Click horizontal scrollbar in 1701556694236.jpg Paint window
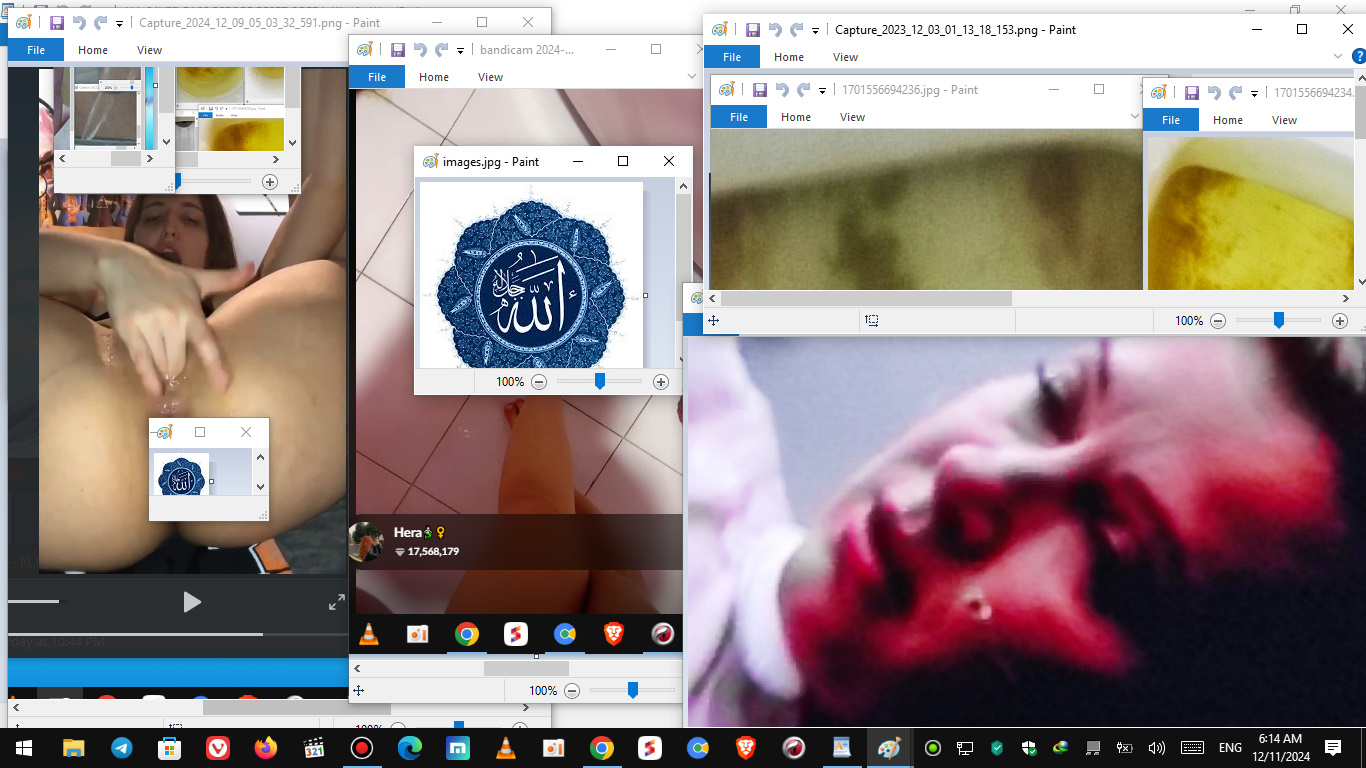1366x768 pixels. point(866,298)
